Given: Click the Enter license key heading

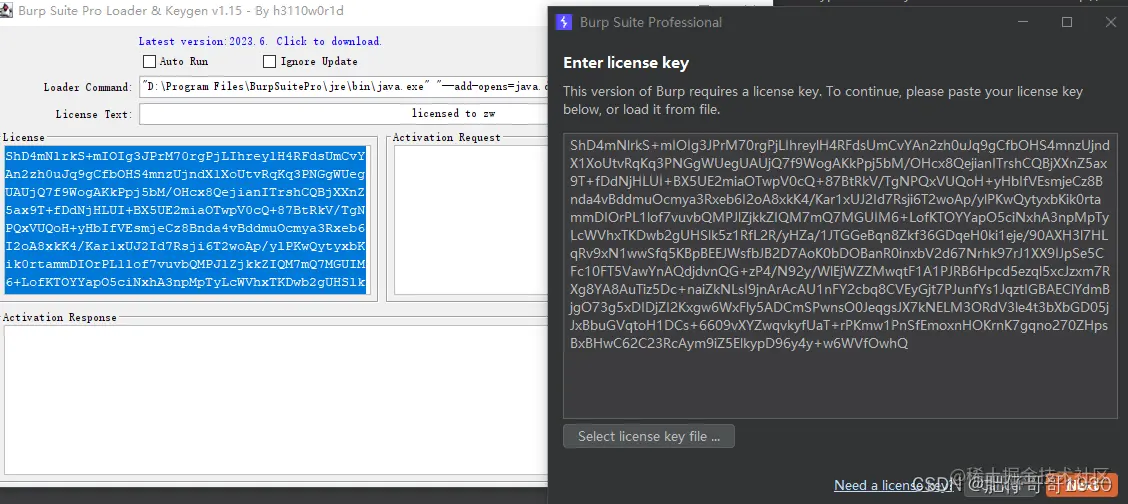Looking at the screenshot, I should [626, 63].
